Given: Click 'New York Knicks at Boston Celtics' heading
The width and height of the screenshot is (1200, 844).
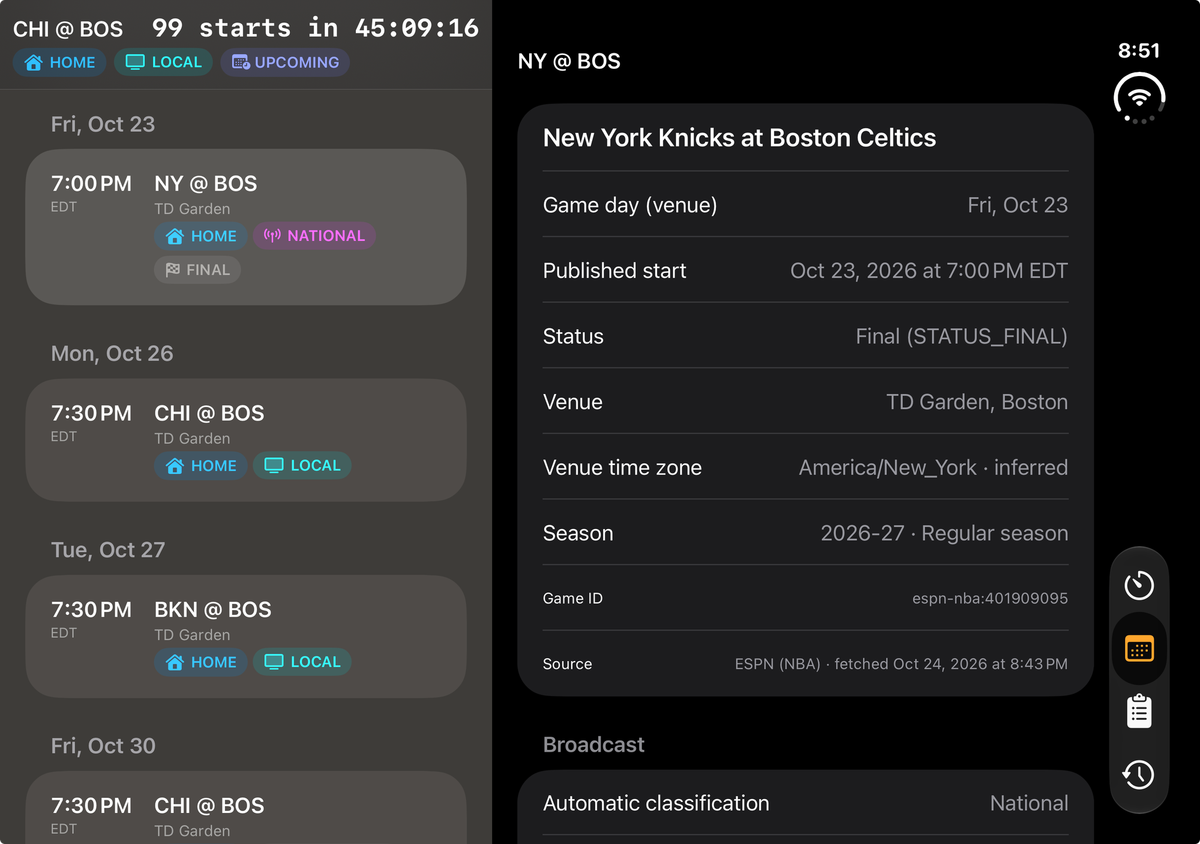Looking at the screenshot, I should click(x=739, y=138).
